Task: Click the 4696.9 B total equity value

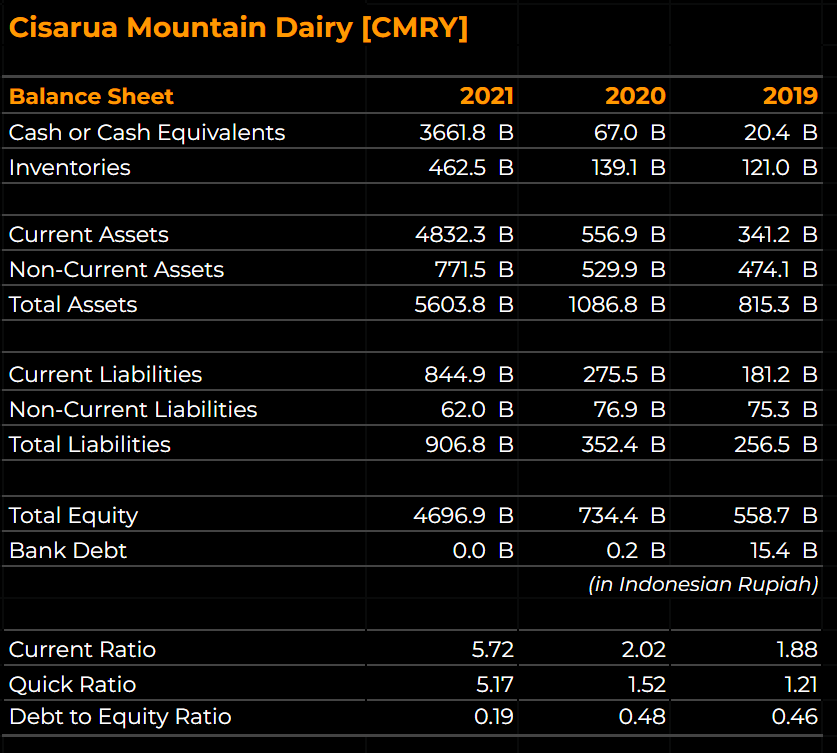Action: tap(463, 516)
